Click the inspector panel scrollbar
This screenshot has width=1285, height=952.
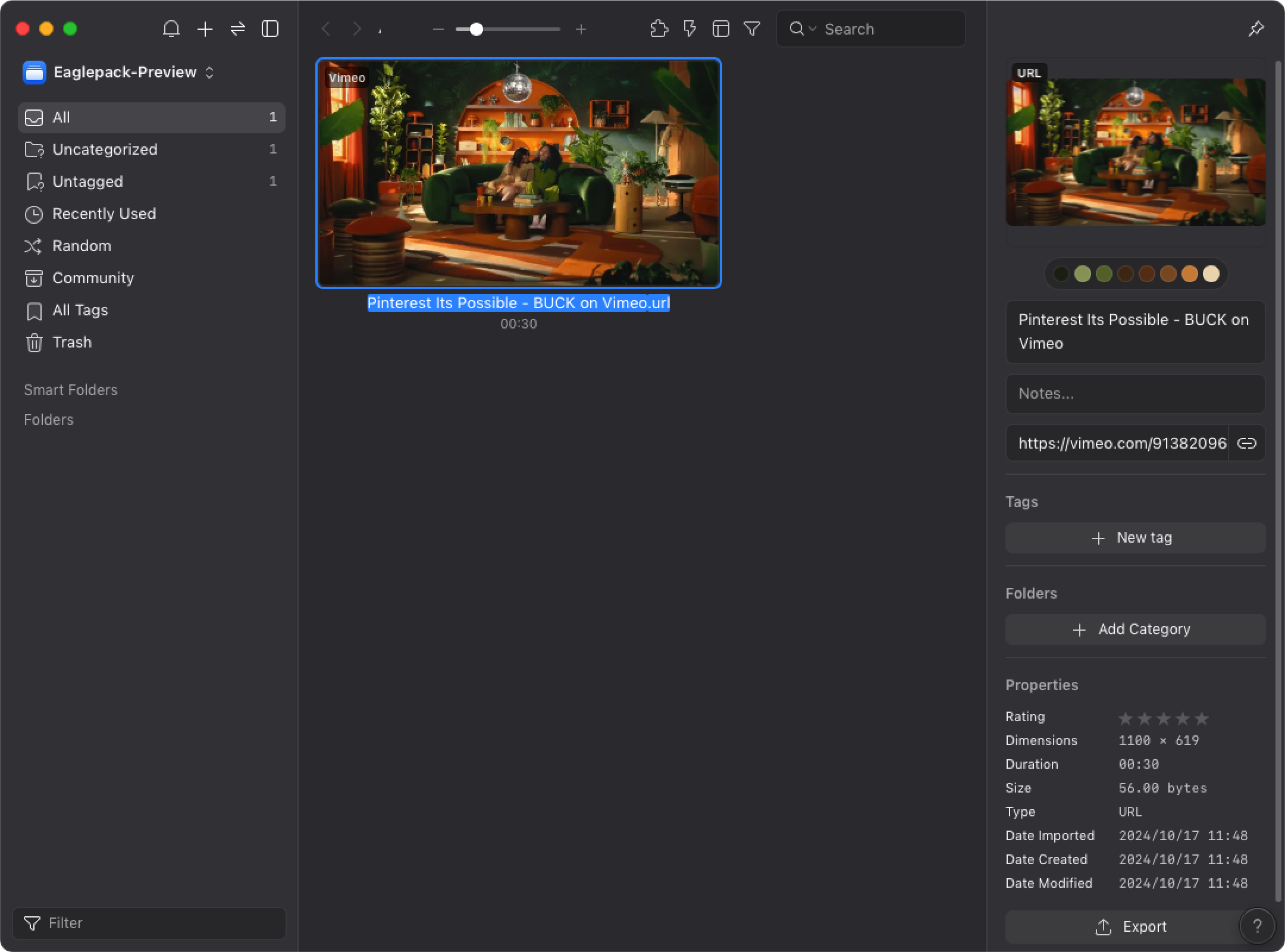click(1278, 481)
